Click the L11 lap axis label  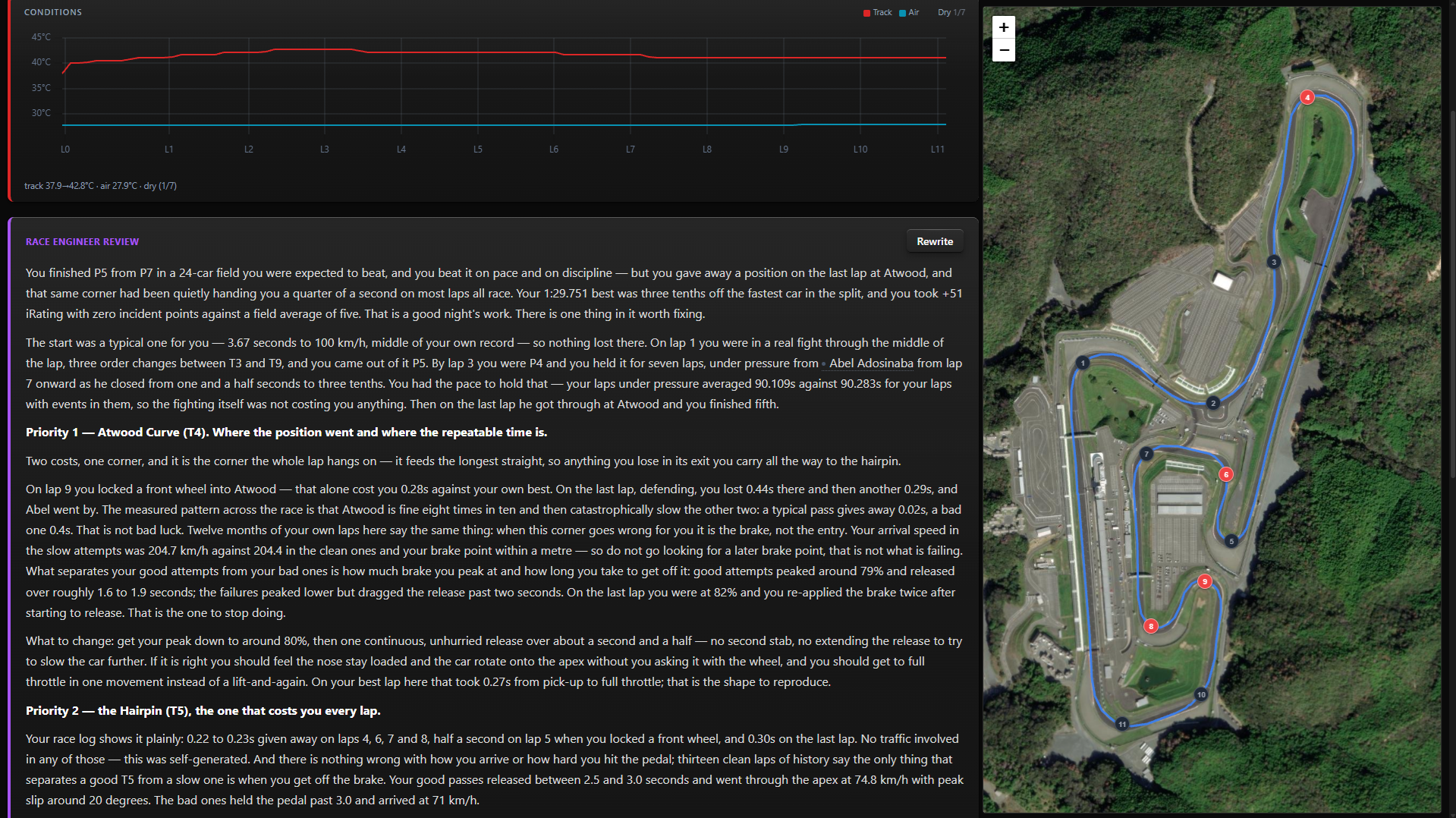938,149
